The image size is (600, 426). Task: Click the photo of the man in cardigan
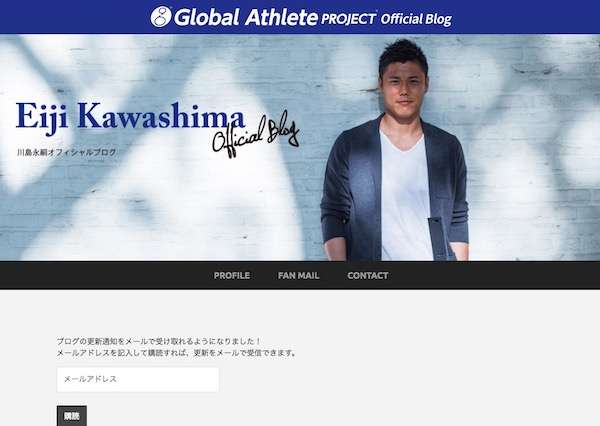pyautogui.click(x=395, y=150)
